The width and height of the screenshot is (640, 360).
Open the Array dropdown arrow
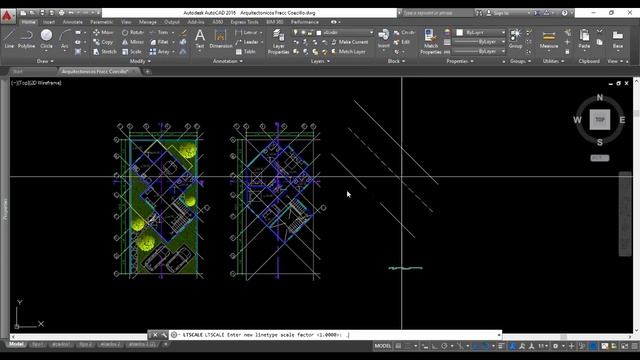pyautogui.click(x=173, y=52)
